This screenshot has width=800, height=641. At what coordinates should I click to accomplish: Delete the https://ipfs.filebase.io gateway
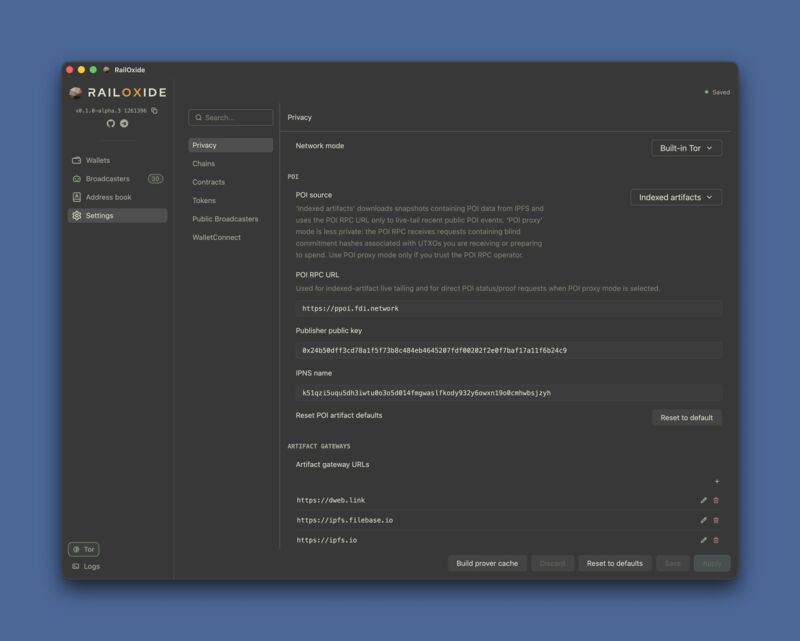716,520
